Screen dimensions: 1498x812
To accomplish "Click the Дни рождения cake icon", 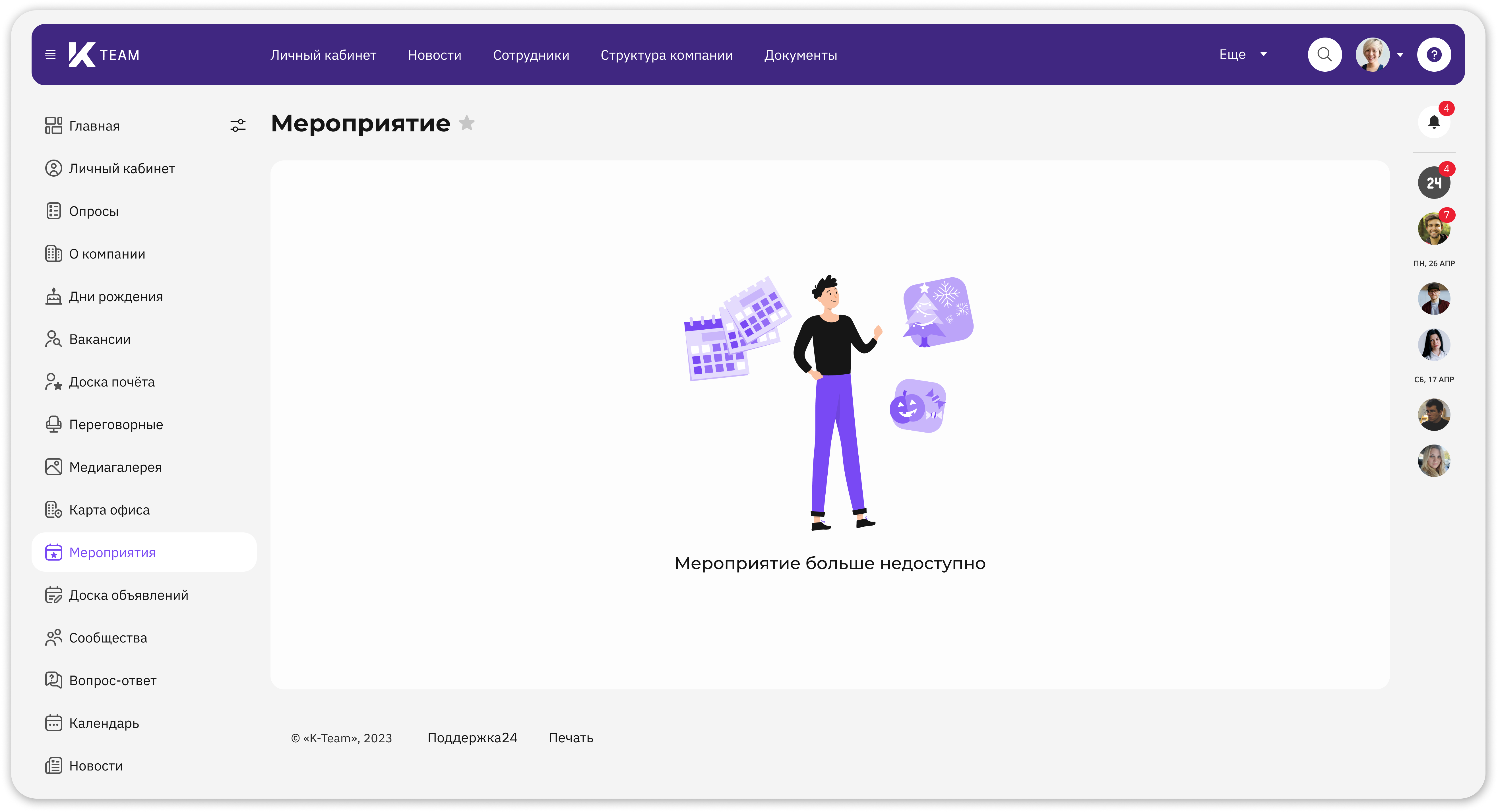I will coord(53,296).
